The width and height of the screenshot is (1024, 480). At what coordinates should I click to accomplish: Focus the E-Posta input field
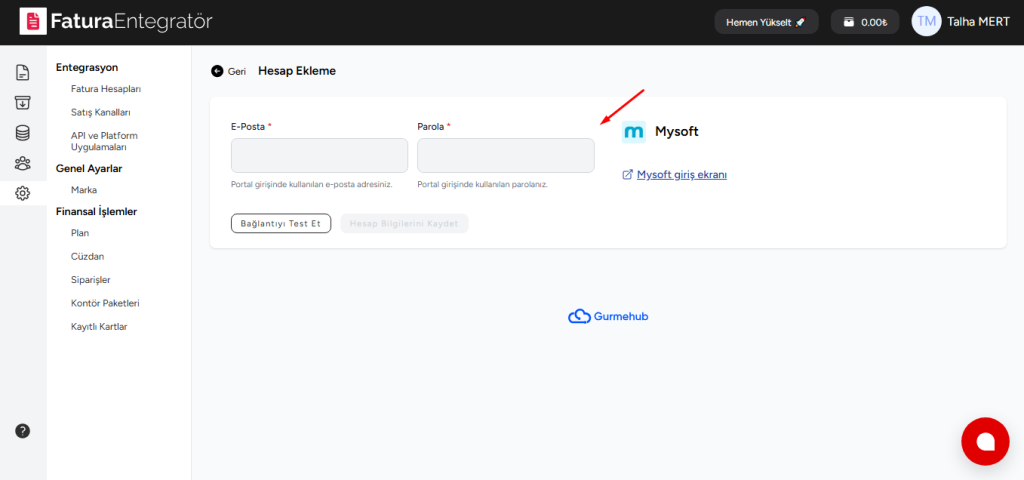click(319, 156)
